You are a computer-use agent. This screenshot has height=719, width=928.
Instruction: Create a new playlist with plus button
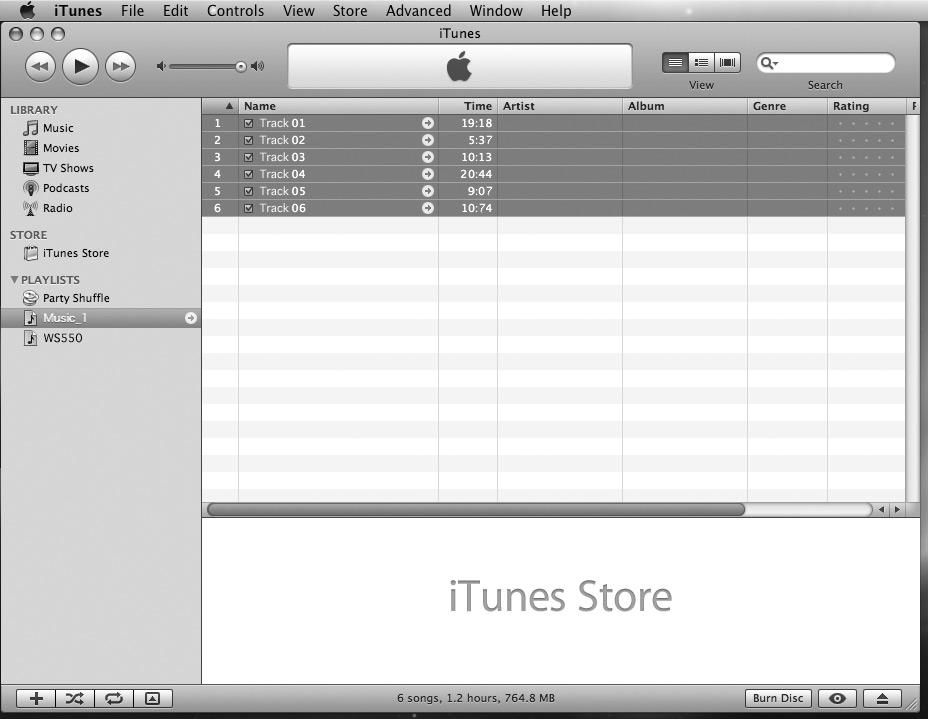pyautogui.click(x=36, y=699)
